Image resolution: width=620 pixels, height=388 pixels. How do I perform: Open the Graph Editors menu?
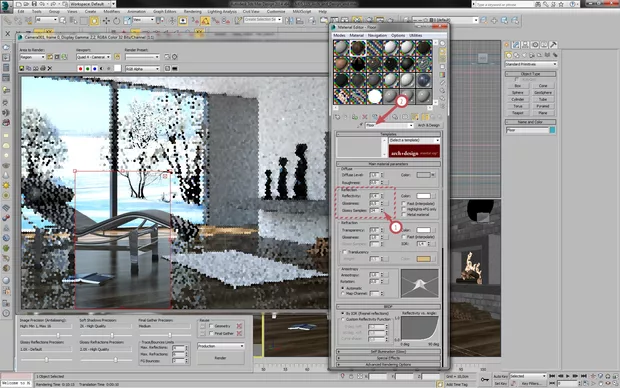(164, 11)
